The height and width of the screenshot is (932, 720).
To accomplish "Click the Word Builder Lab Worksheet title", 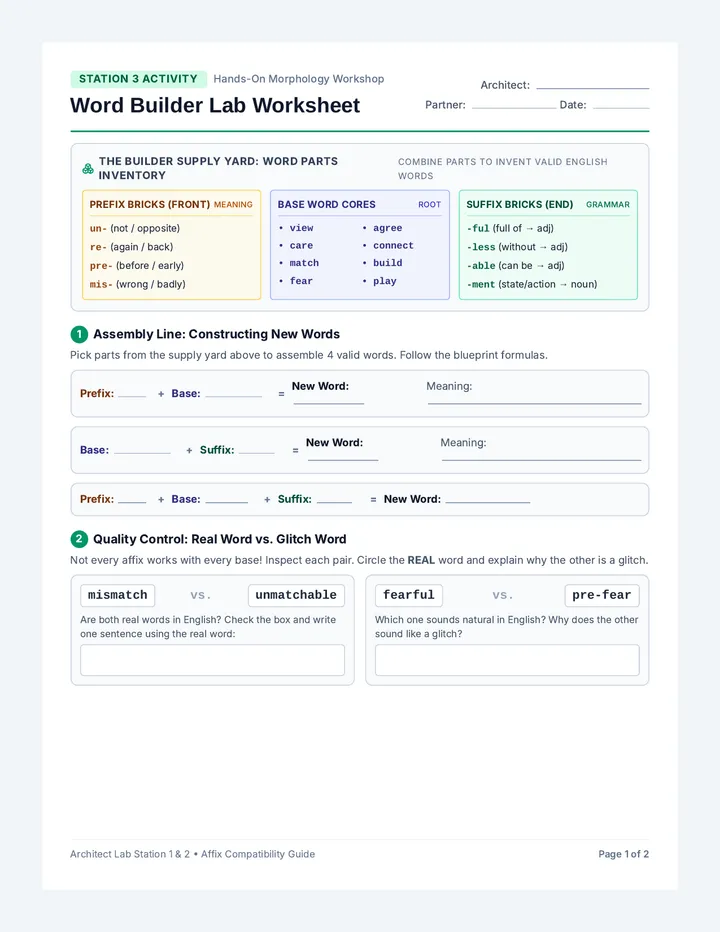I will click(x=215, y=105).
